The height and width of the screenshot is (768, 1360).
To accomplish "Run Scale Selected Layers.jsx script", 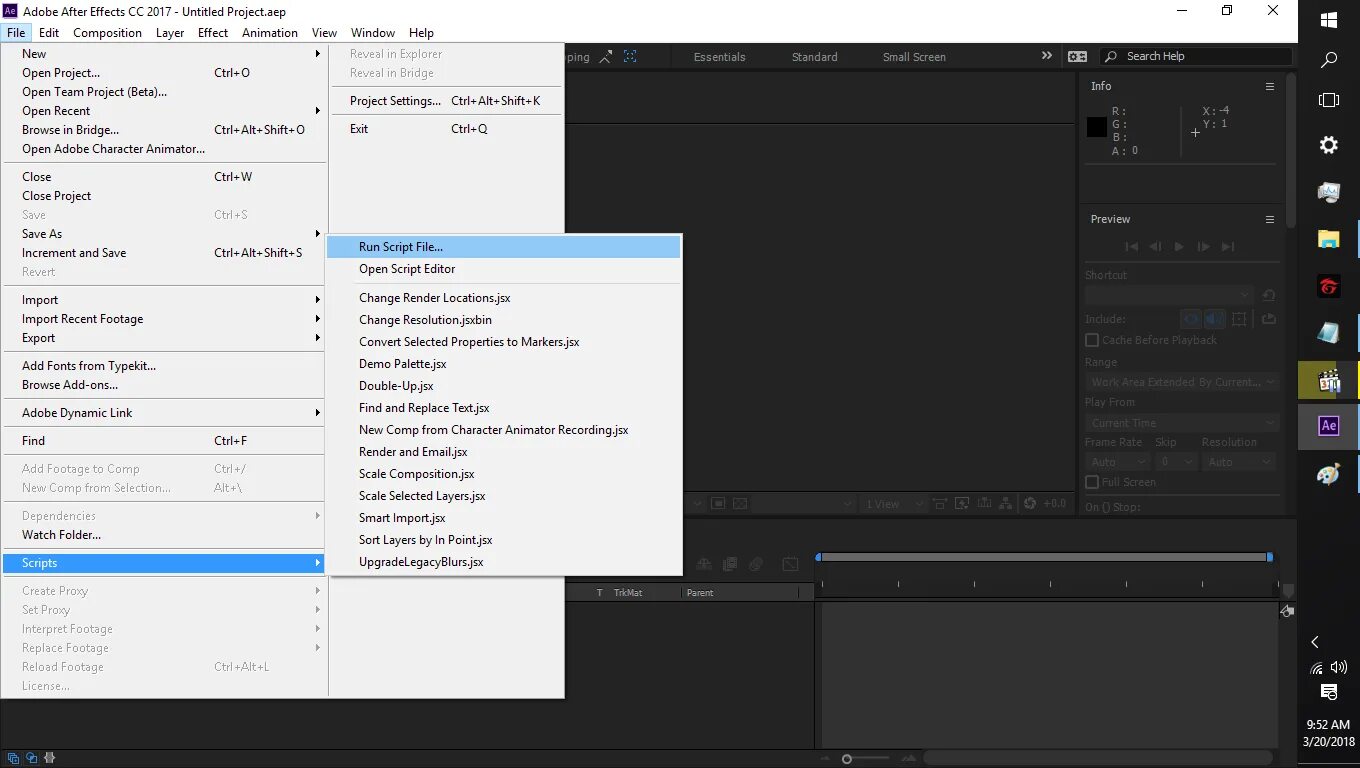I will 503,496.
